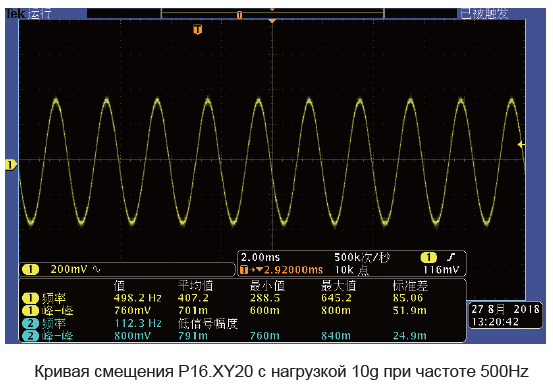Image resolution: width=553 pixels, height=385 pixels.
Task: Click the channel 1 trigger source badge
Action: [429, 257]
